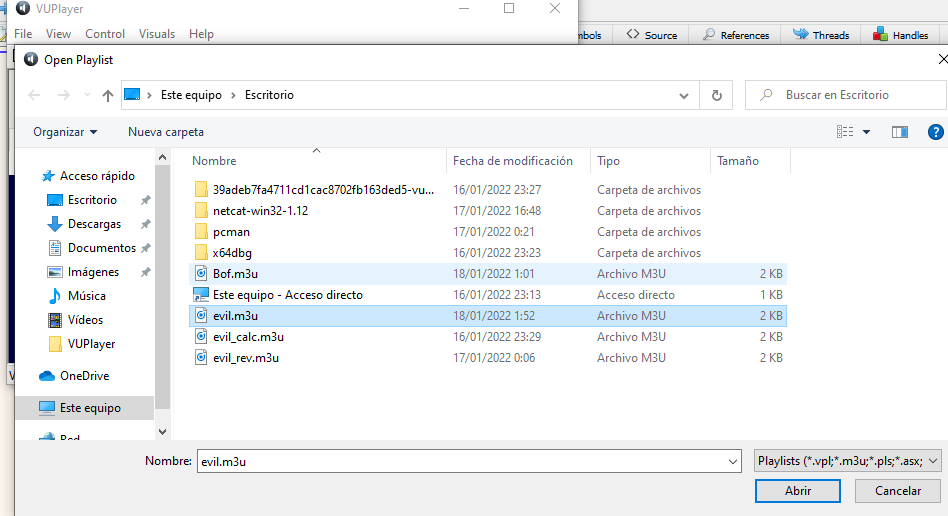The image size is (948, 516).
Task: Toggle the preview pane icon
Action: [x=900, y=132]
